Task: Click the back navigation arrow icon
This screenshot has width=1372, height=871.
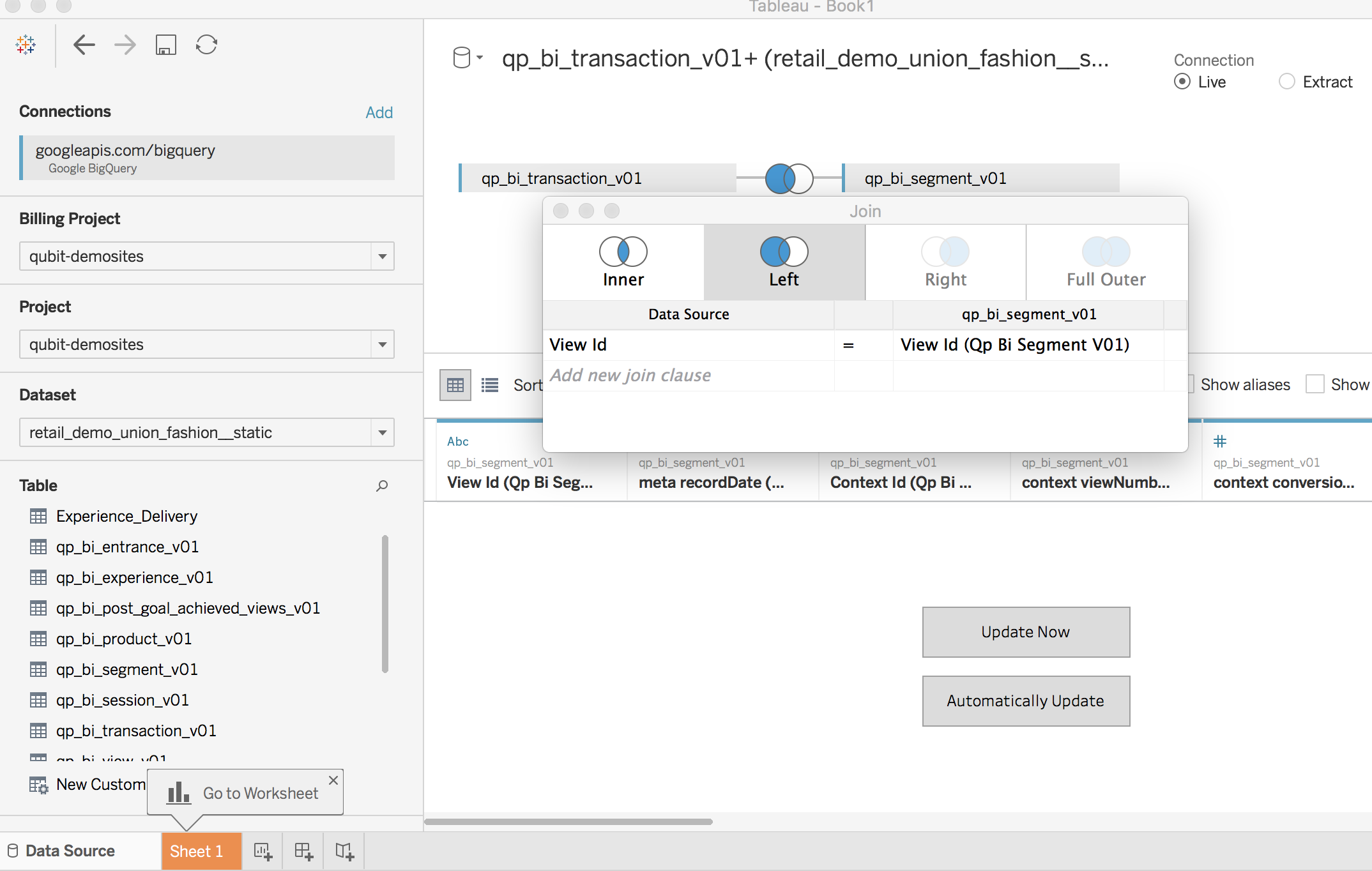Action: 84,44
